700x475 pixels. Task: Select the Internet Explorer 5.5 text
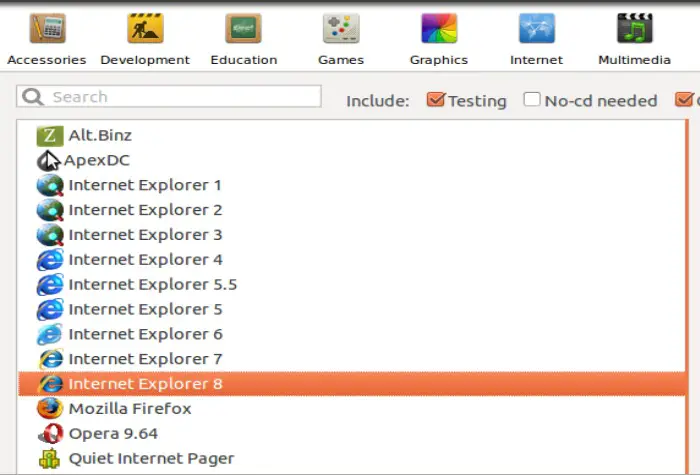(153, 285)
